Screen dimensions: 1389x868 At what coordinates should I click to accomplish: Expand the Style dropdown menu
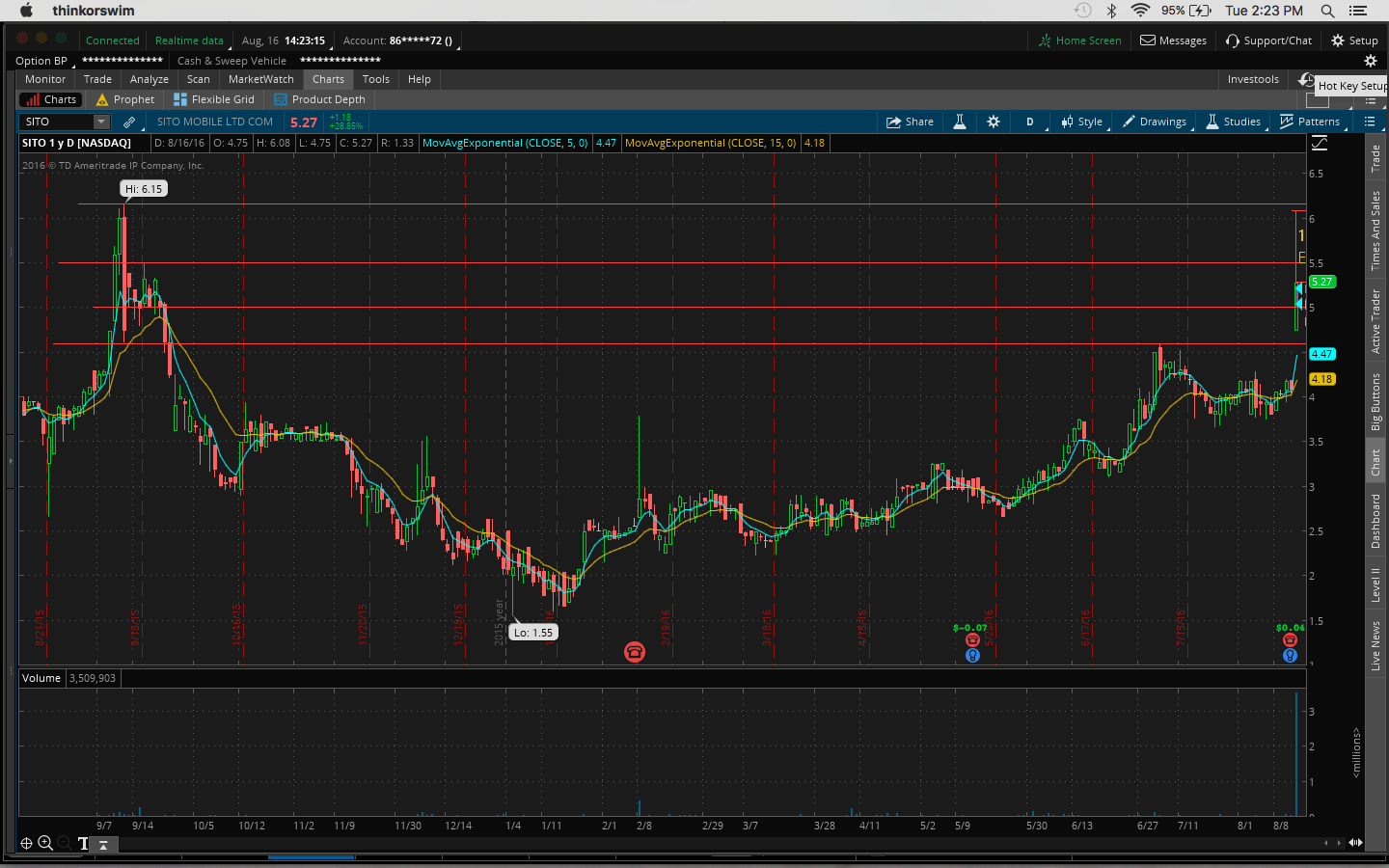tap(1081, 122)
